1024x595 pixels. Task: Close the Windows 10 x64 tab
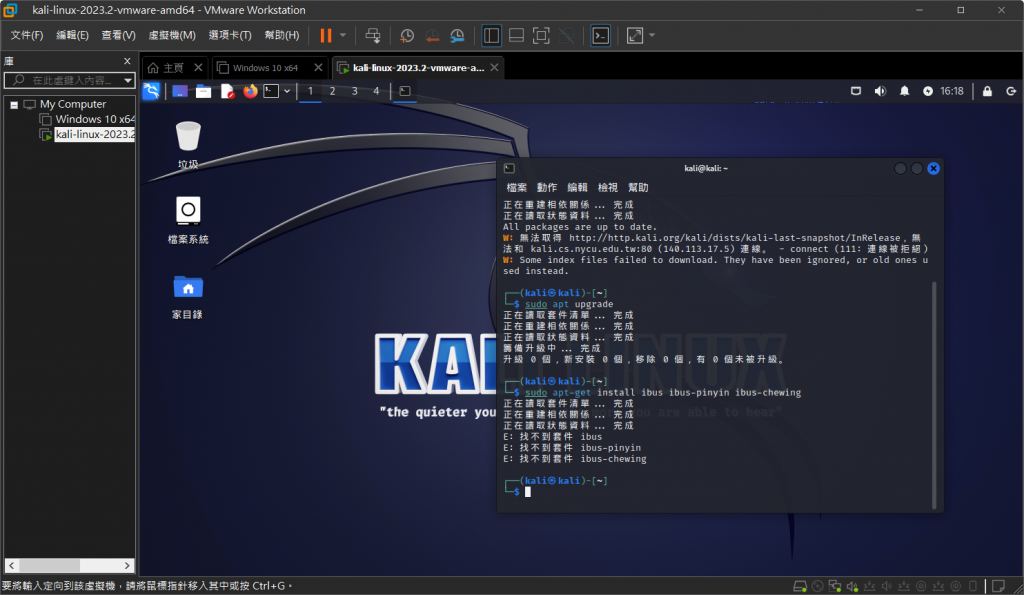(x=318, y=67)
